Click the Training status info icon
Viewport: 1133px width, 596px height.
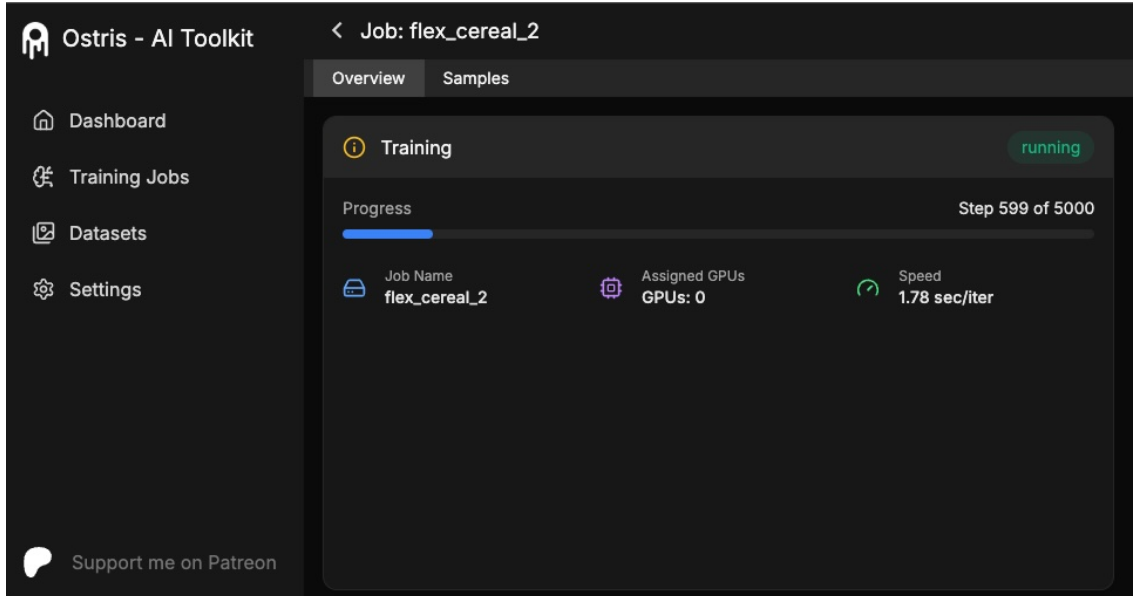tap(354, 148)
